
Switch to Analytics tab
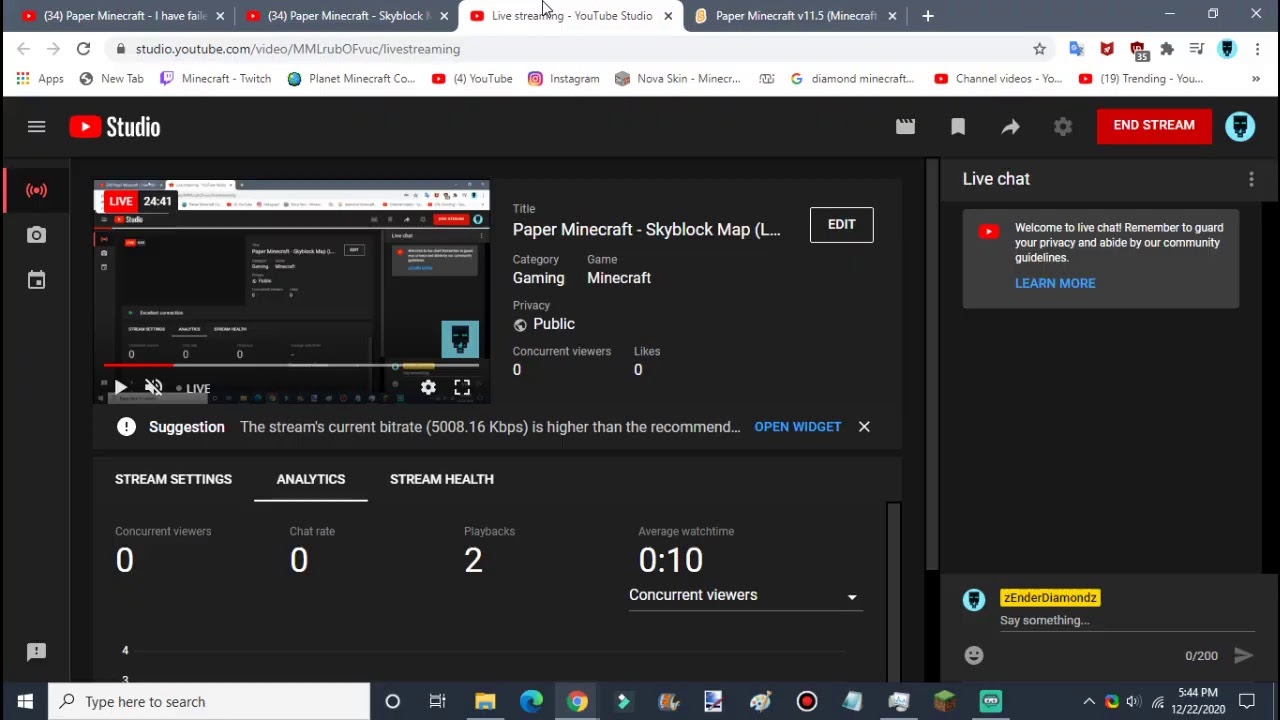(x=311, y=479)
